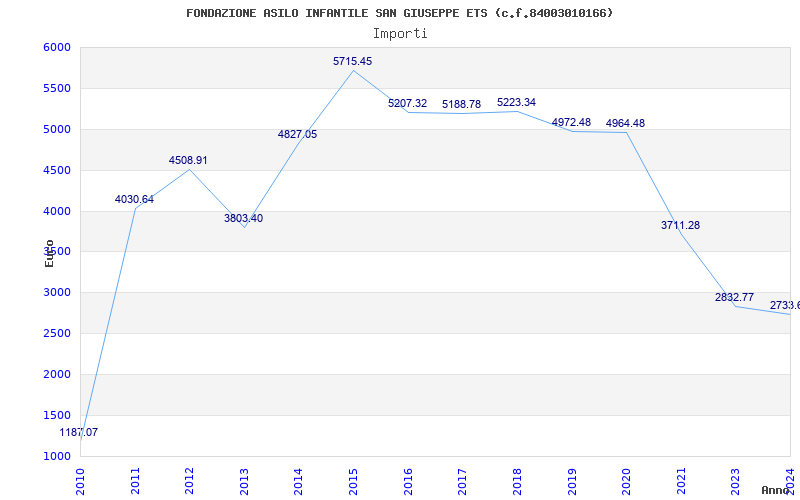The height and width of the screenshot is (500, 800).
Task: Click the Anno x-axis title
Action: tap(776, 491)
